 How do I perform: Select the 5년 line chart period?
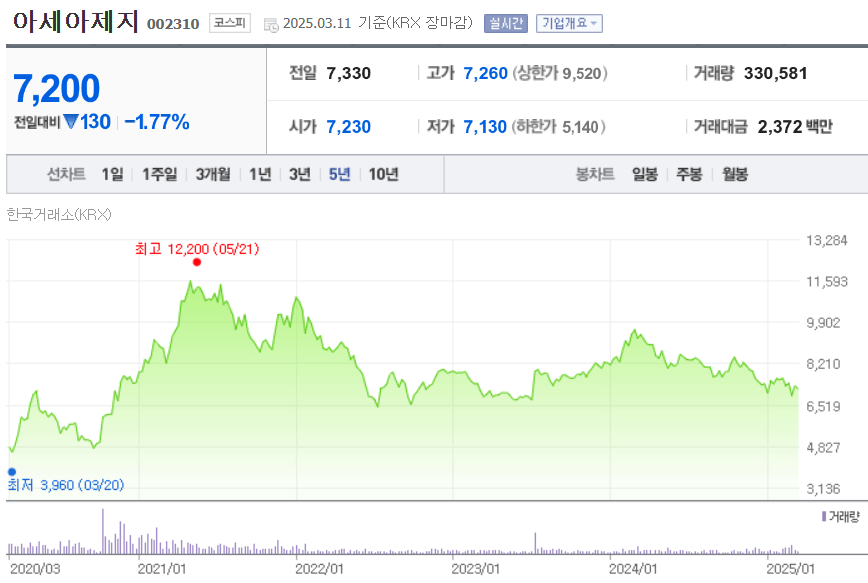coord(339,174)
